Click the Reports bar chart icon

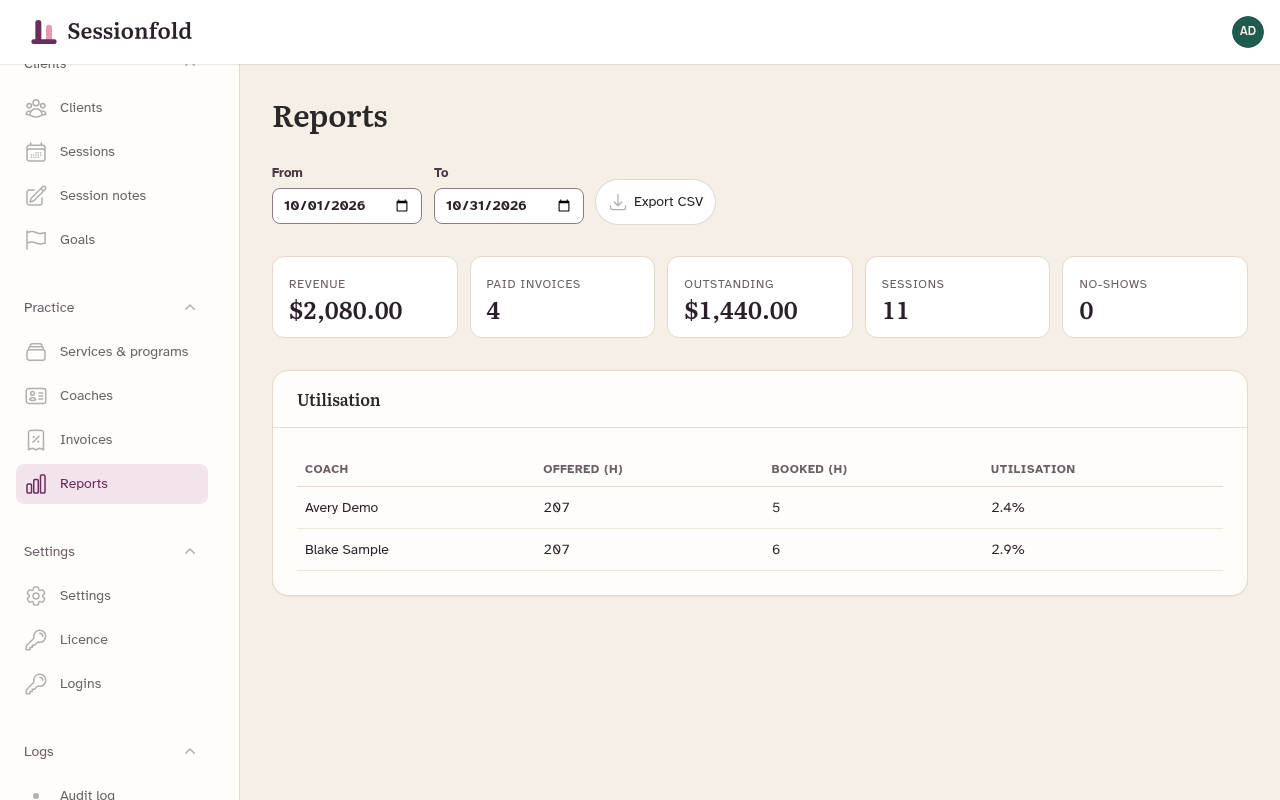click(x=36, y=484)
